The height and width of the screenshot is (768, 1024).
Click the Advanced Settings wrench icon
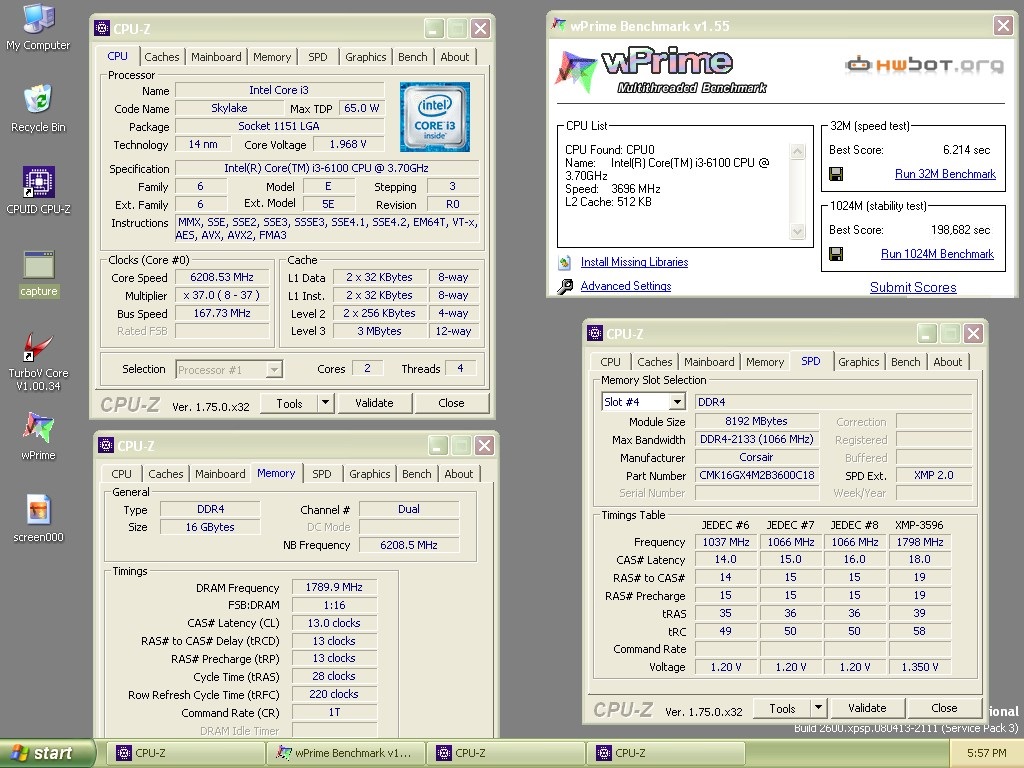(x=566, y=286)
